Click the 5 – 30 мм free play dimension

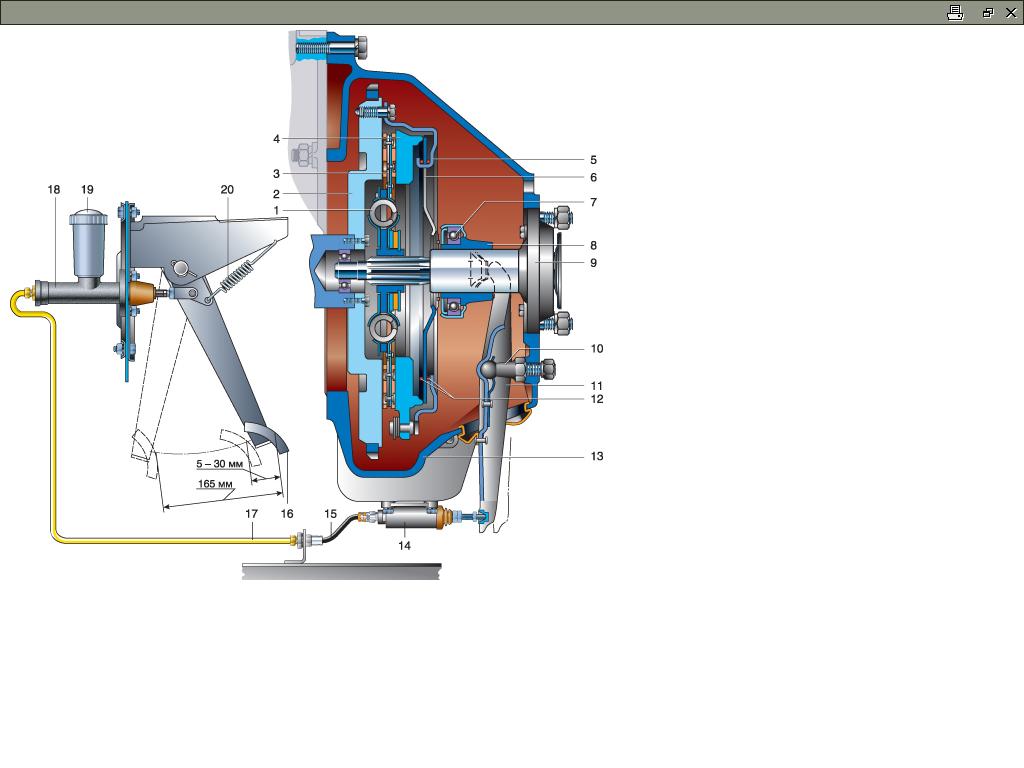pos(218,464)
